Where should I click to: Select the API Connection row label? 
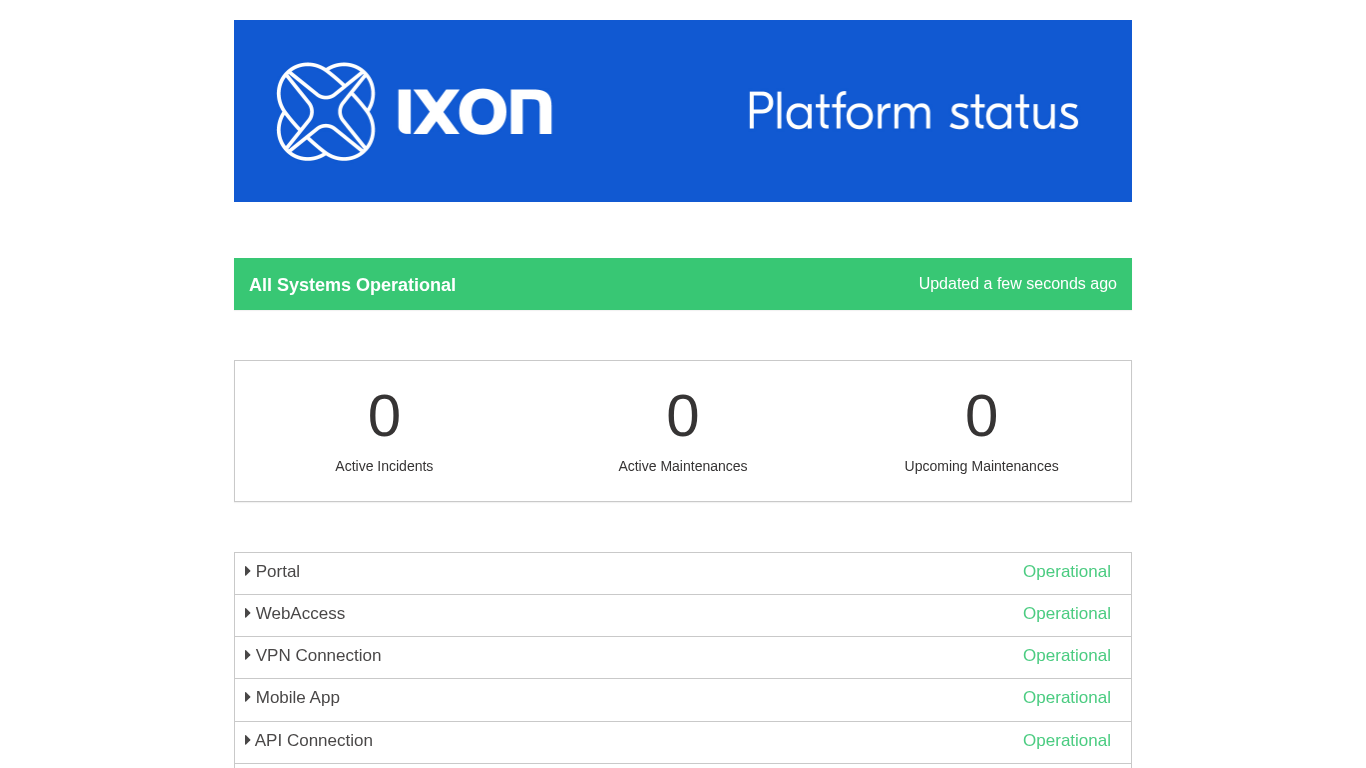pos(314,741)
